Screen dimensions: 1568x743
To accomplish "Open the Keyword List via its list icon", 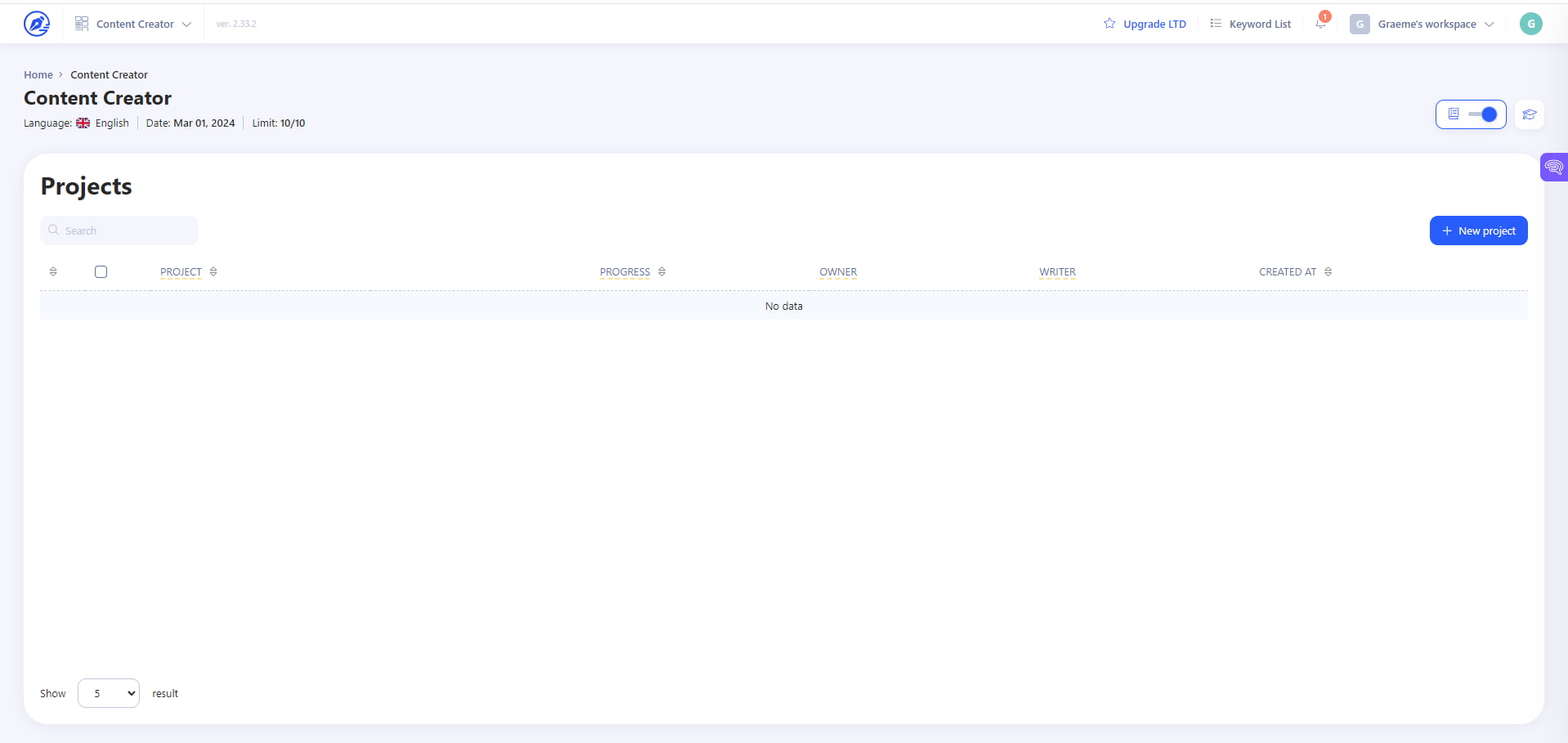I will [x=1216, y=24].
